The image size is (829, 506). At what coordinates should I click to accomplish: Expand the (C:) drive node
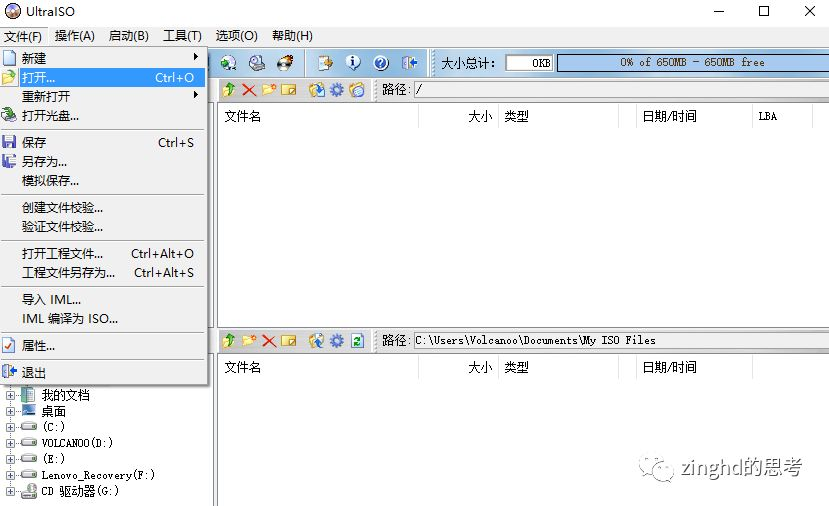pyautogui.click(x=10, y=427)
